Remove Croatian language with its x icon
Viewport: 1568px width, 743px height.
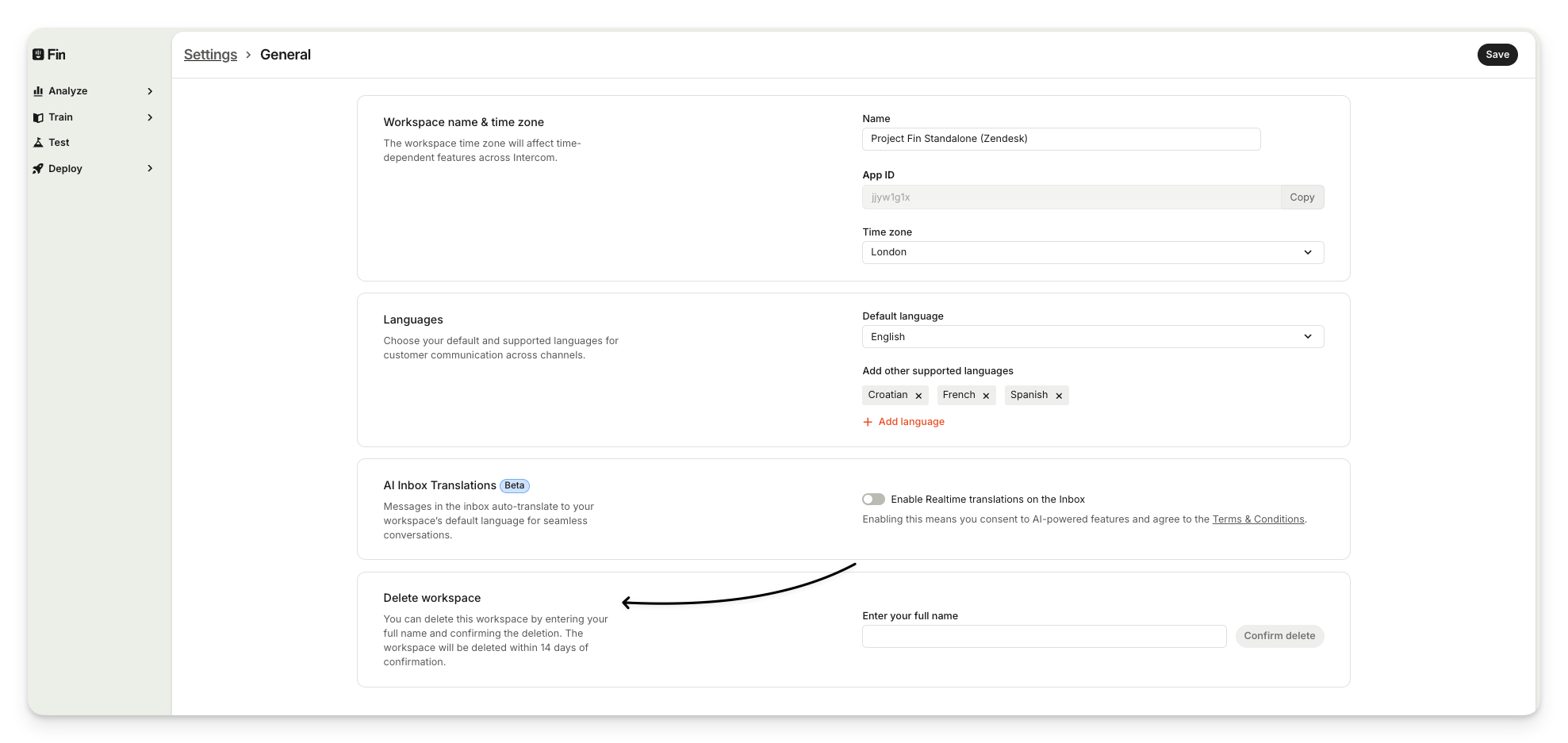pyautogui.click(x=918, y=396)
